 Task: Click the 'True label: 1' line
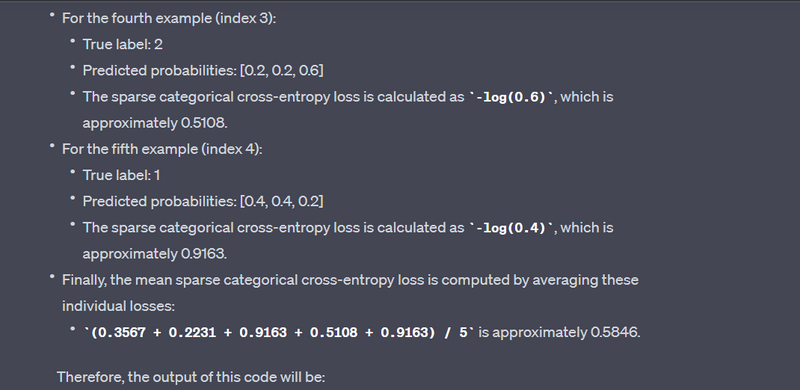pyautogui.click(x=121, y=175)
